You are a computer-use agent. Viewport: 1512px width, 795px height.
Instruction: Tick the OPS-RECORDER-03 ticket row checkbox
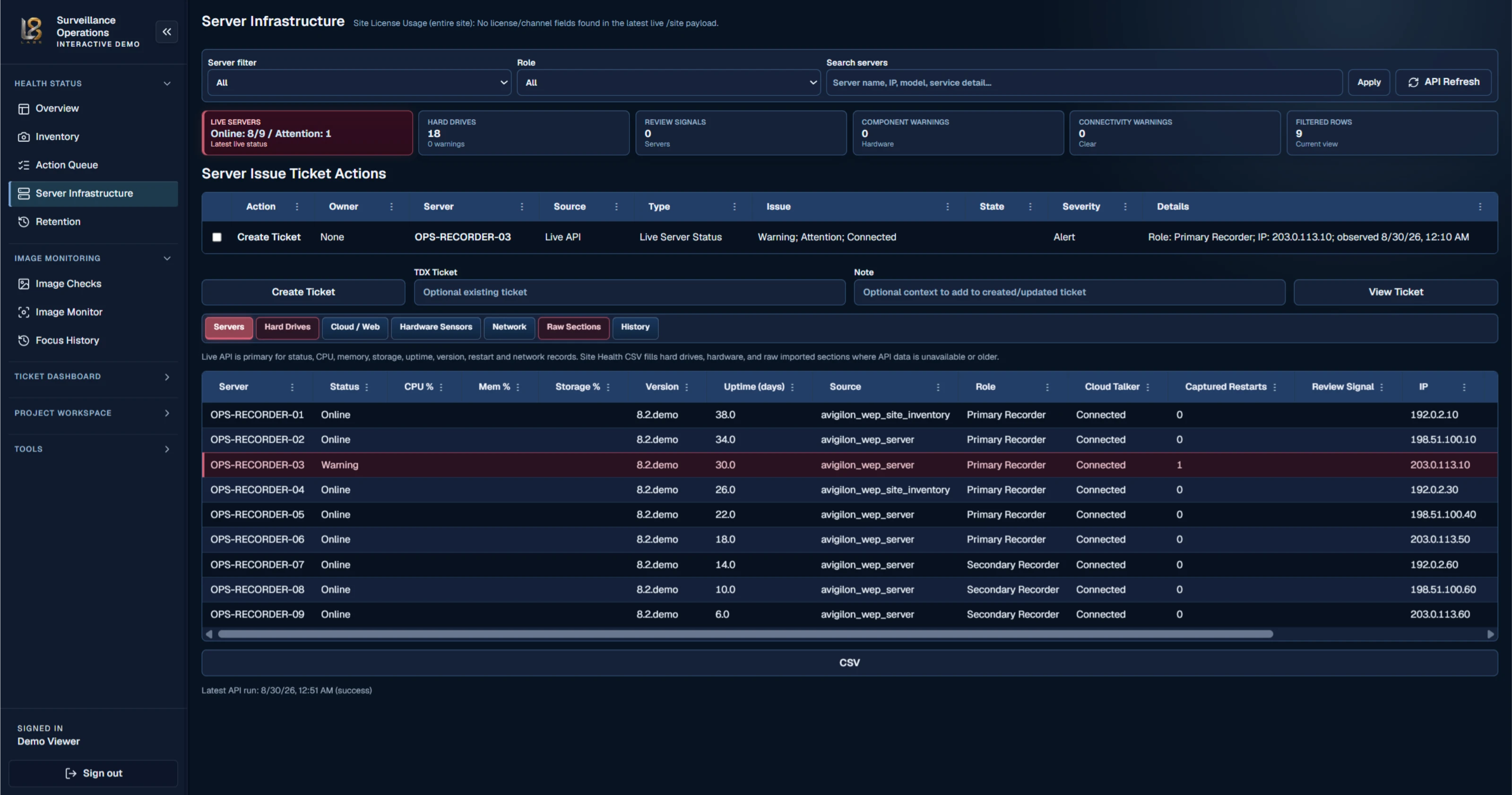(x=217, y=237)
